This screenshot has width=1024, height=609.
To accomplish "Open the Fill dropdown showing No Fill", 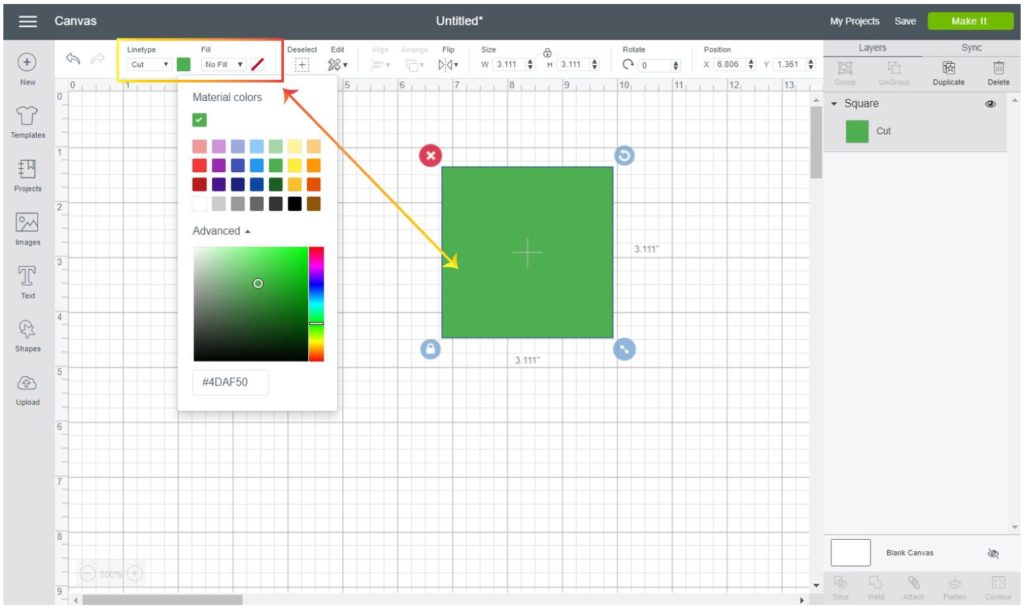I will tap(224, 64).
